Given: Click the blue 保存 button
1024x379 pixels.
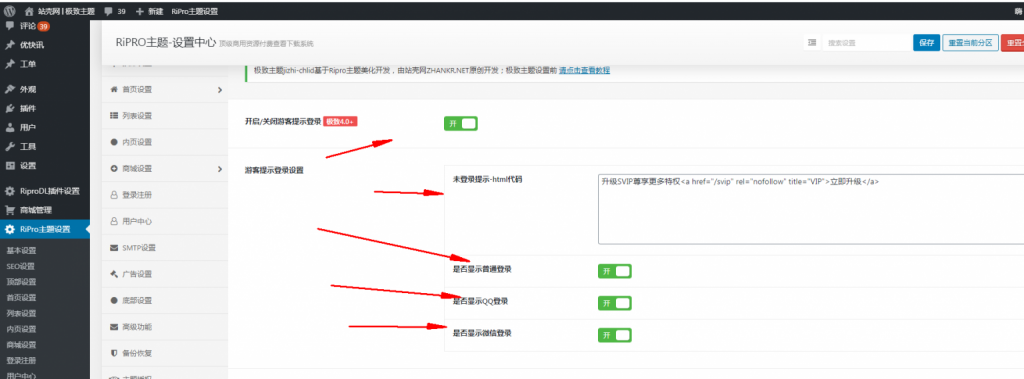Looking at the screenshot, I should [x=926, y=42].
